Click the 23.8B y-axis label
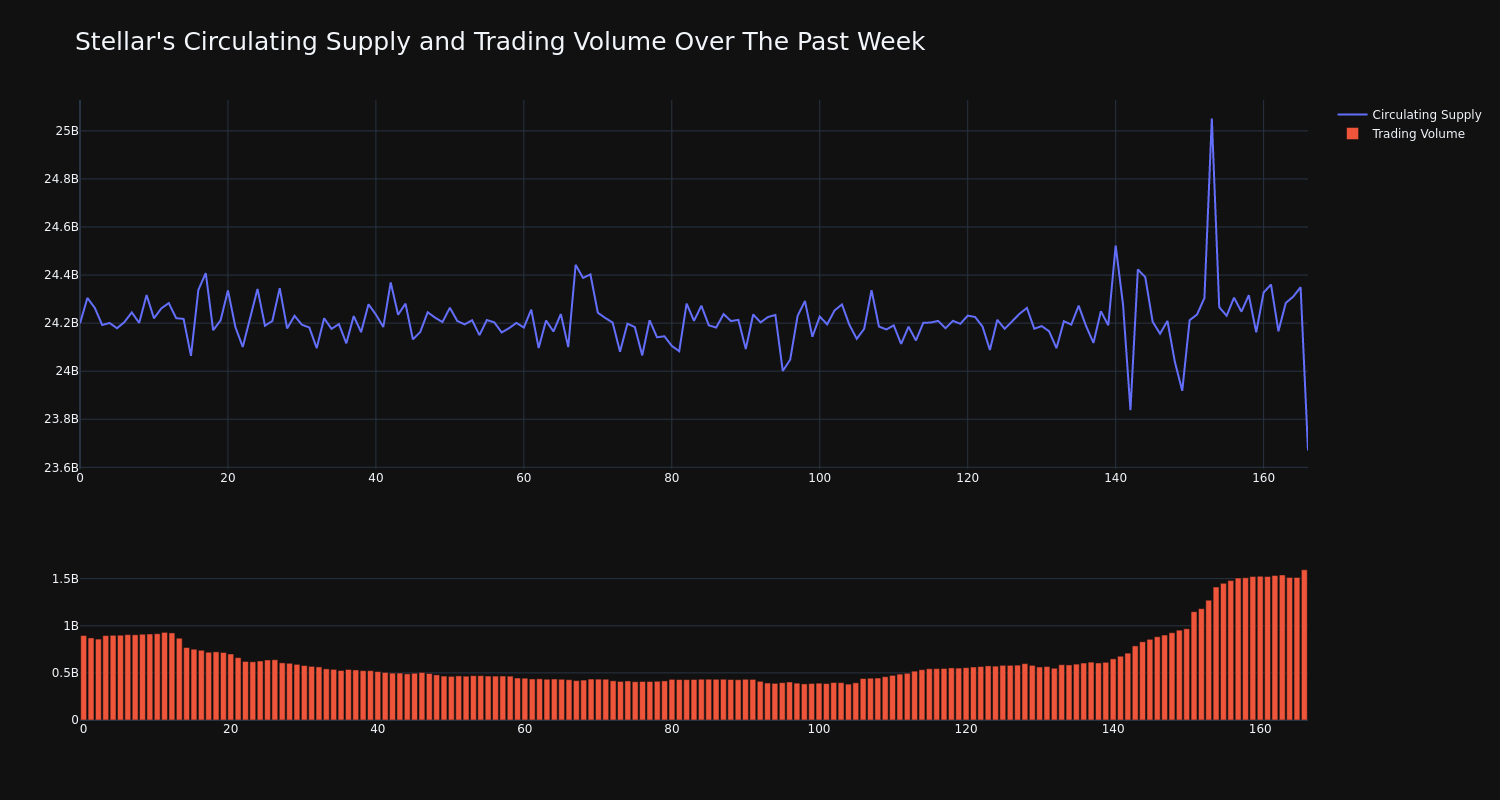 pyautogui.click(x=61, y=419)
